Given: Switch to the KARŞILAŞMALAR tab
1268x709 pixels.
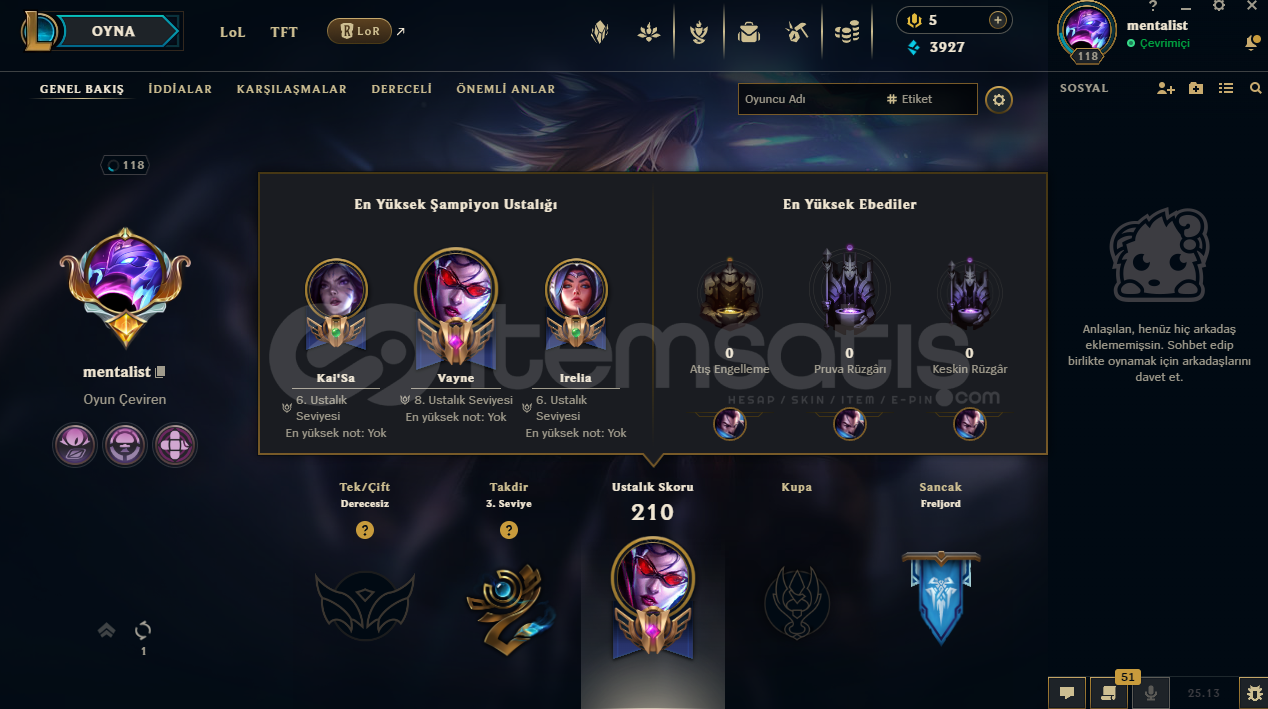Looking at the screenshot, I should (292, 89).
